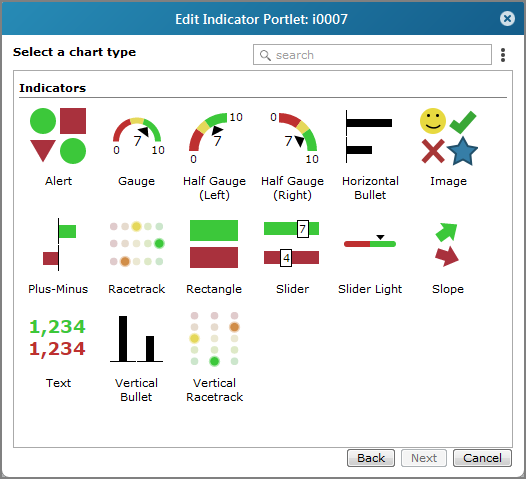Select the Horizontal Bullet chart icon
The image size is (526, 479).
click(369, 136)
